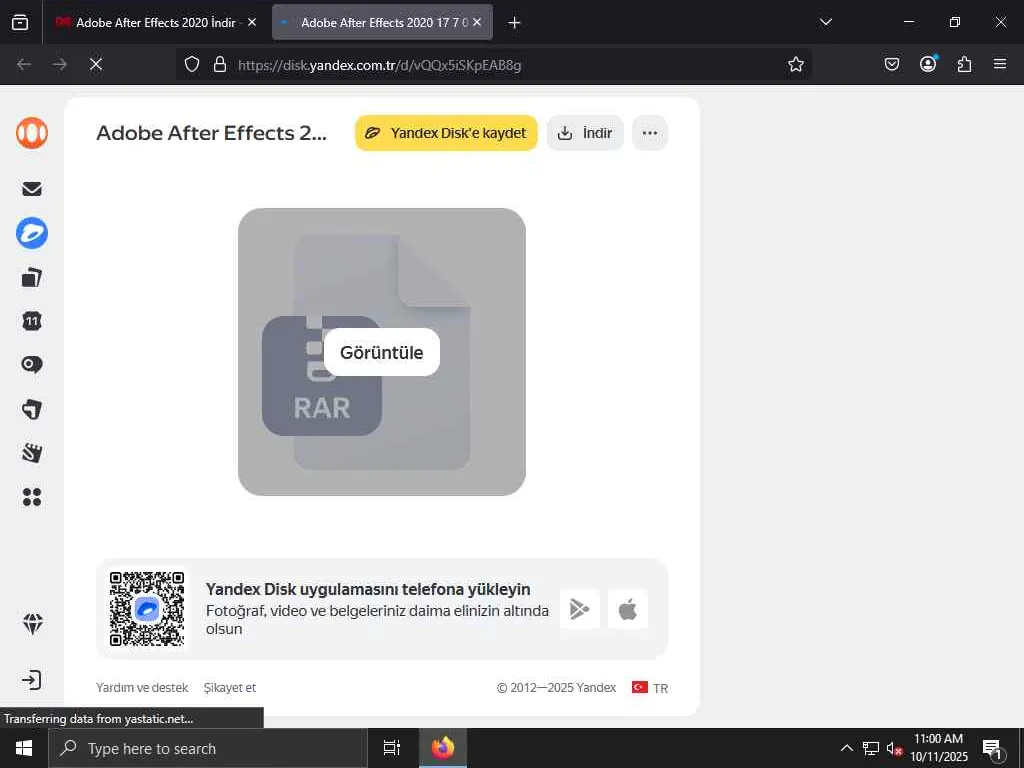Change the language via the TR flag
The image size is (1024, 768).
tap(650, 688)
